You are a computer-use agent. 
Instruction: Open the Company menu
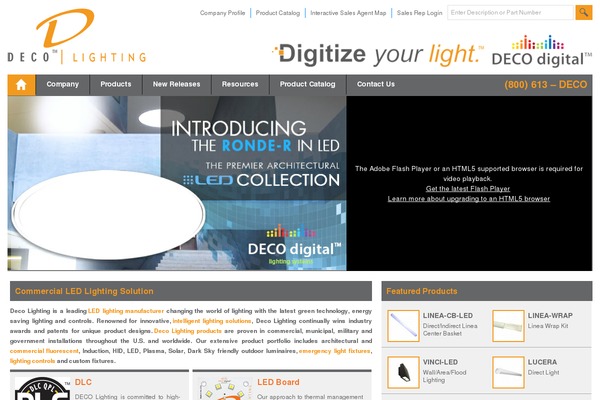tap(63, 84)
